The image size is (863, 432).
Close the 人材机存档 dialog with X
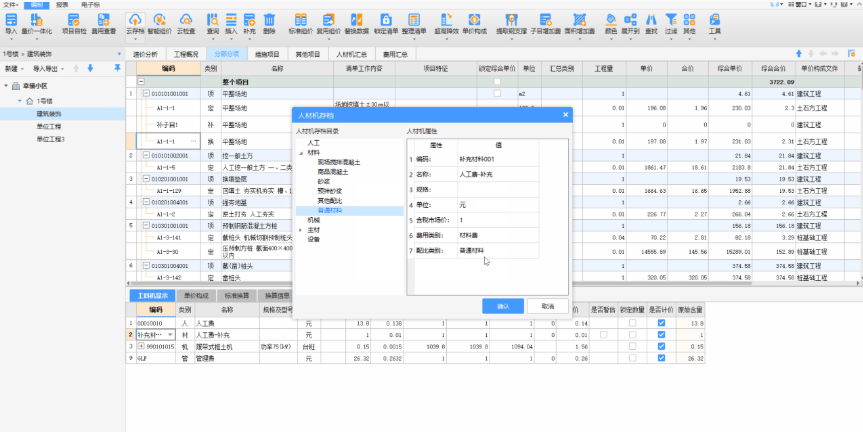563,117
